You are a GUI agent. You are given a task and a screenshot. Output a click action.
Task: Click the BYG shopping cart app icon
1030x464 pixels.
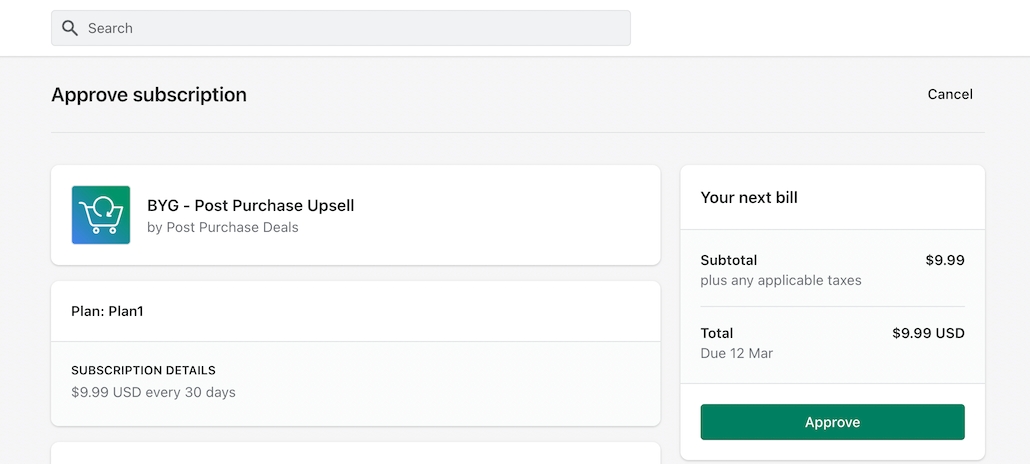pyautogui.click(x=101, y=215)
